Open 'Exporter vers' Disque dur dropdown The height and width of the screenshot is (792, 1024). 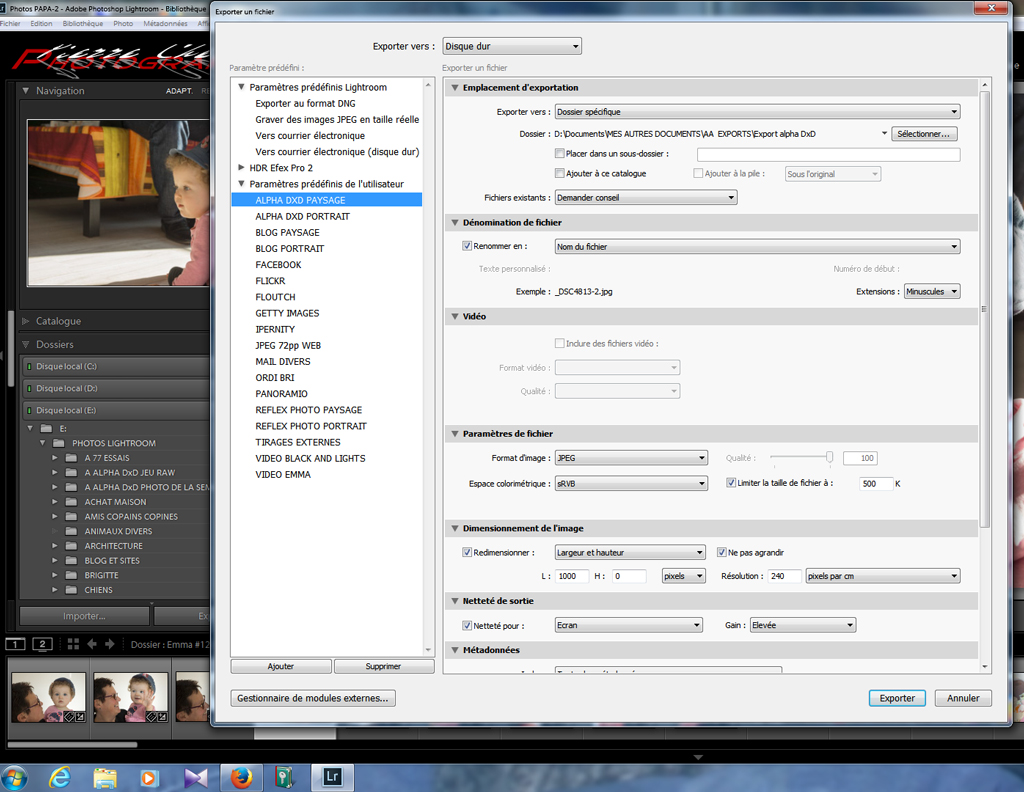[x=512, y=46]
